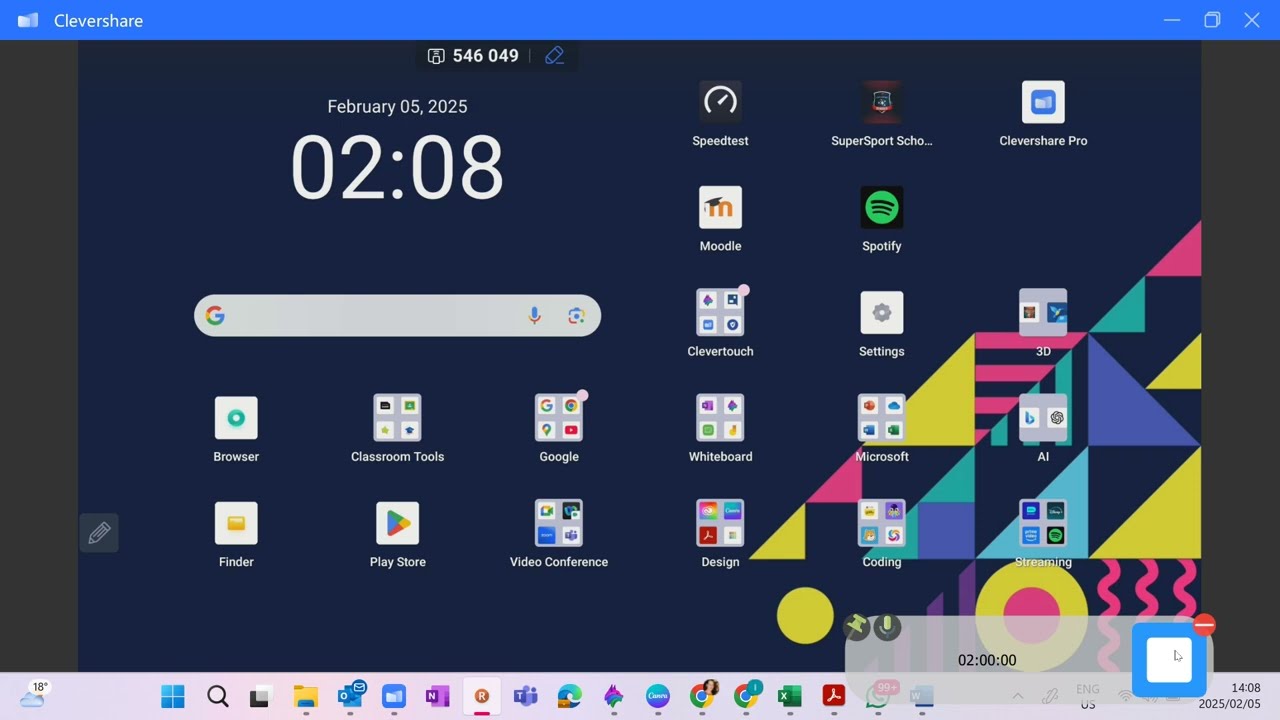Toggle the microphone on the timer overlay

point(886,627)
